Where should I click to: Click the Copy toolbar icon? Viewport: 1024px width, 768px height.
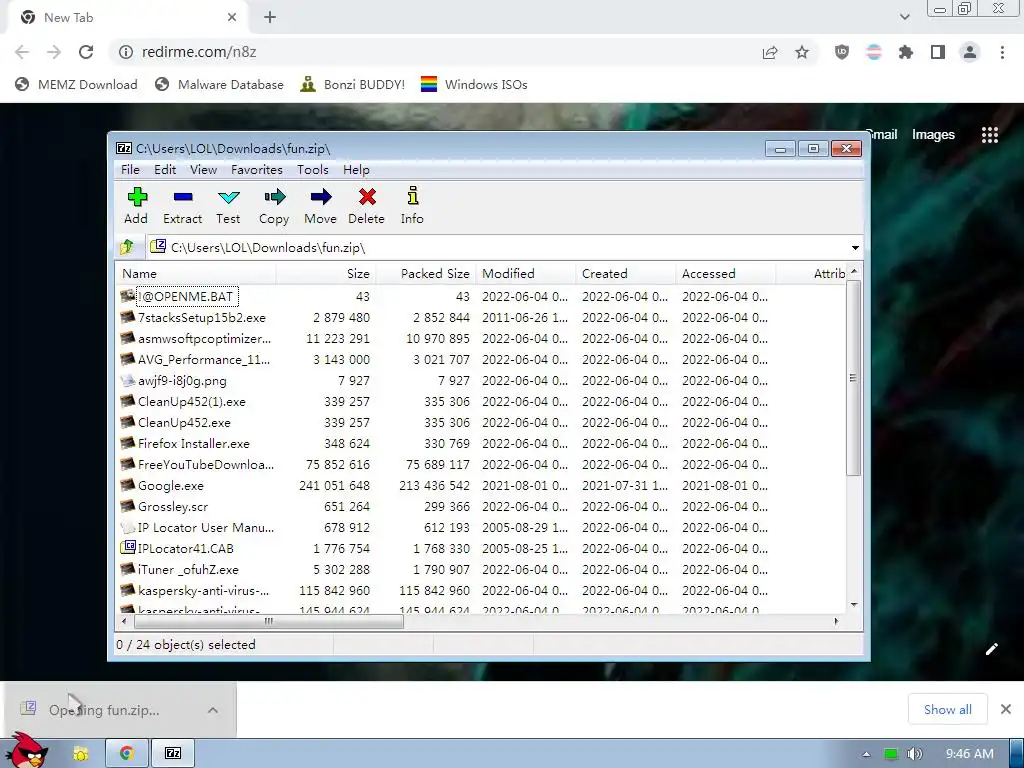pos(274,205)
